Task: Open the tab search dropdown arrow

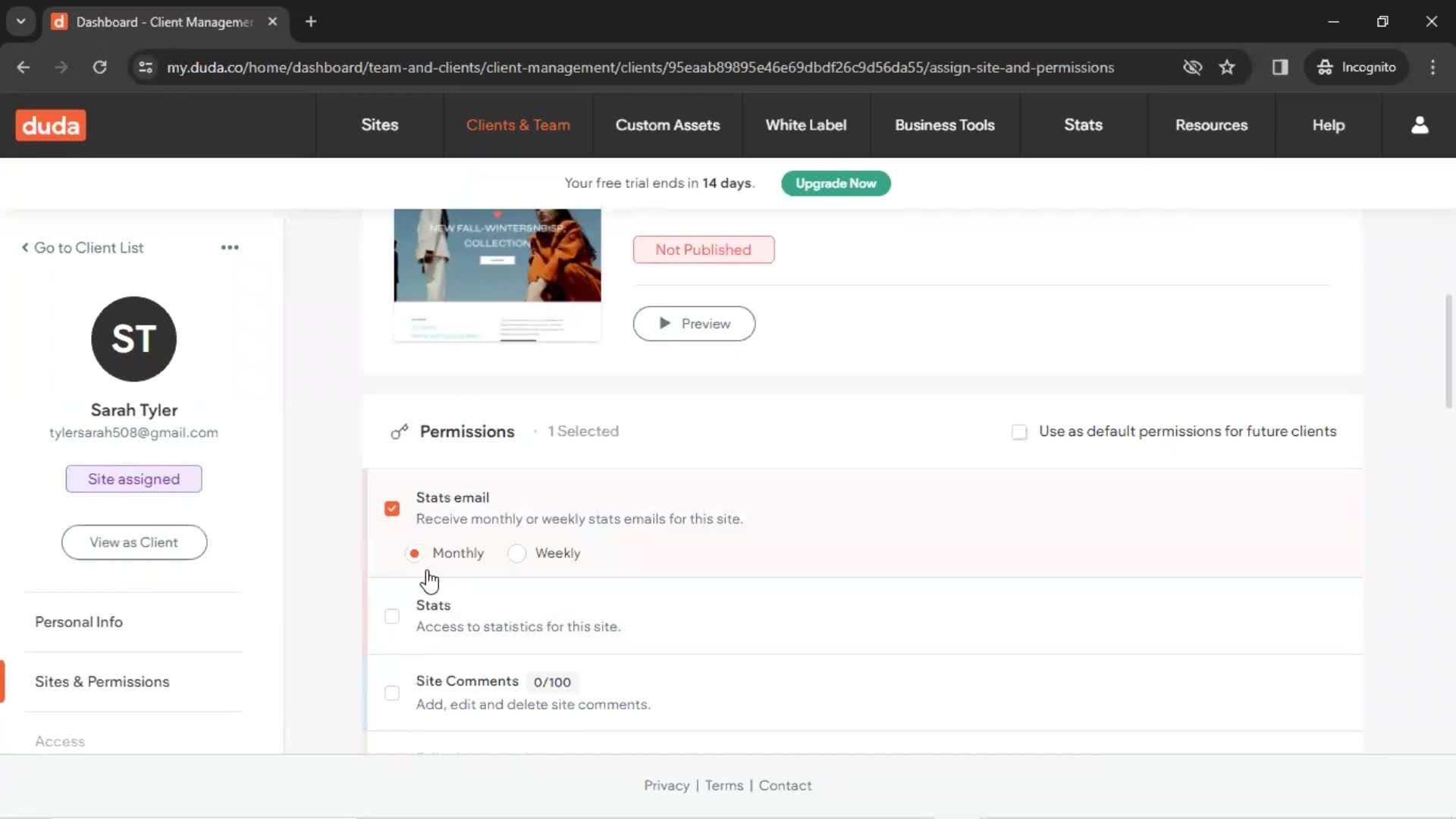Action: 21,21
